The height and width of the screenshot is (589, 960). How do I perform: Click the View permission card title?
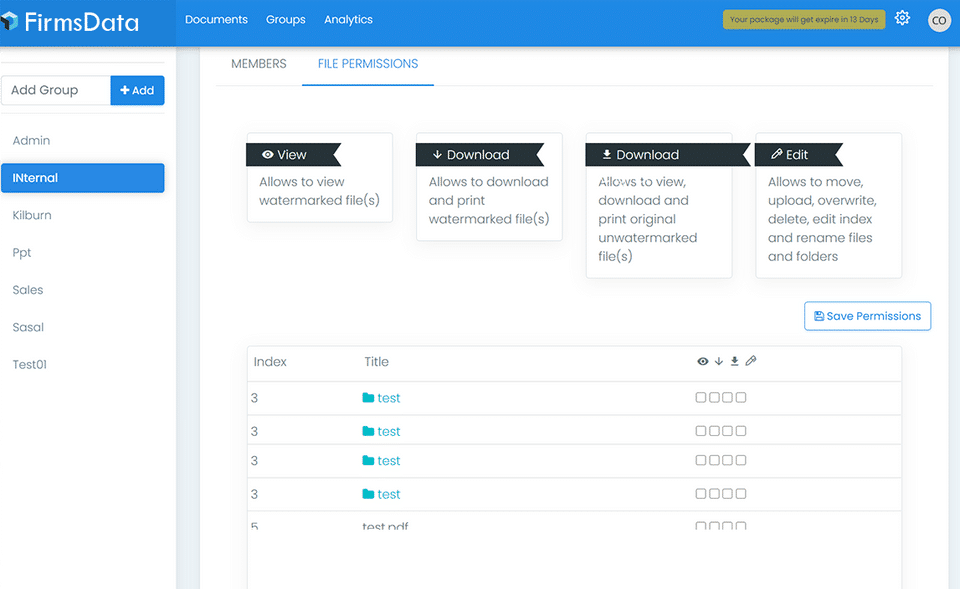(x=291, y=155)
